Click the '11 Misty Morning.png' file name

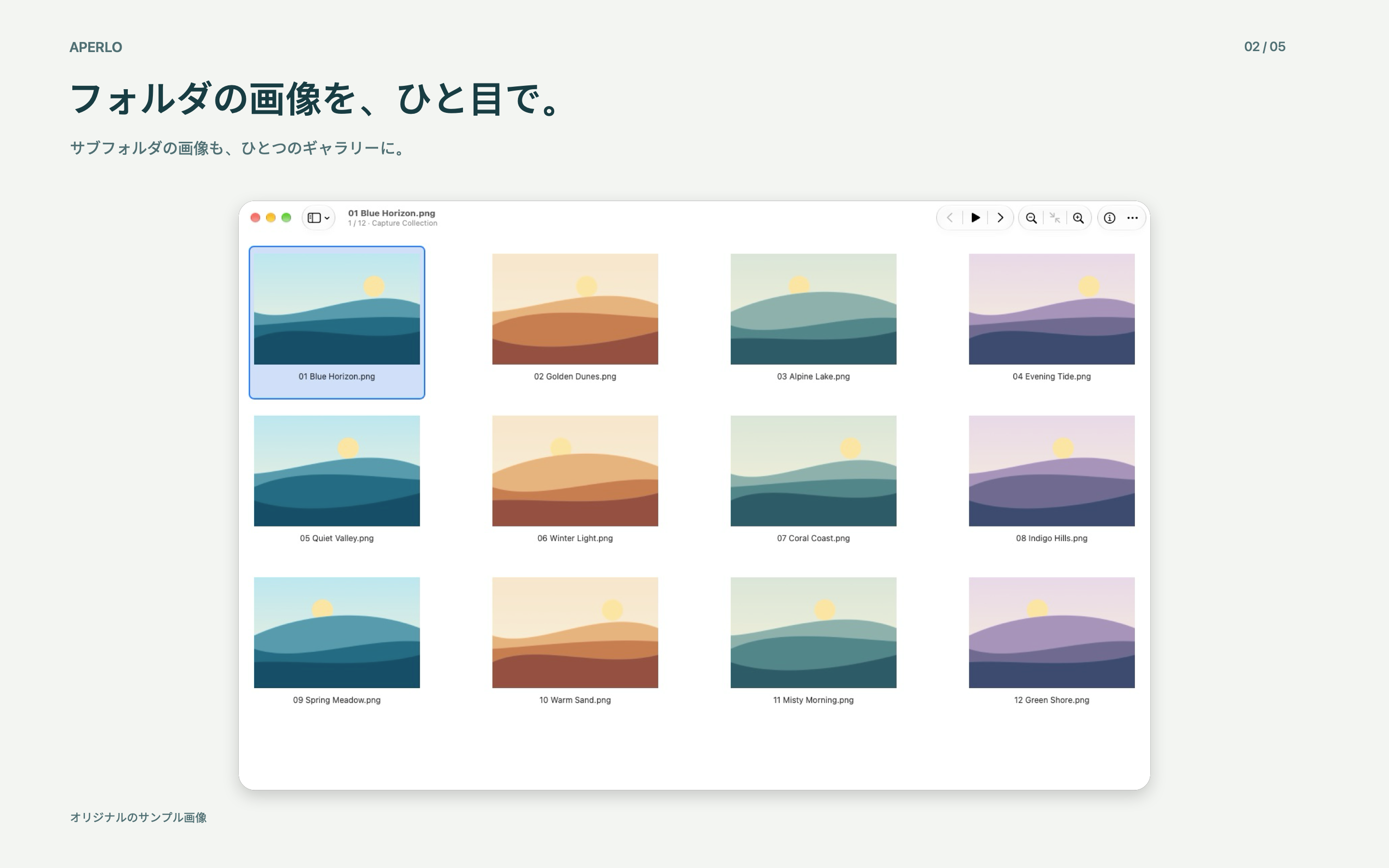pos(813,700)
